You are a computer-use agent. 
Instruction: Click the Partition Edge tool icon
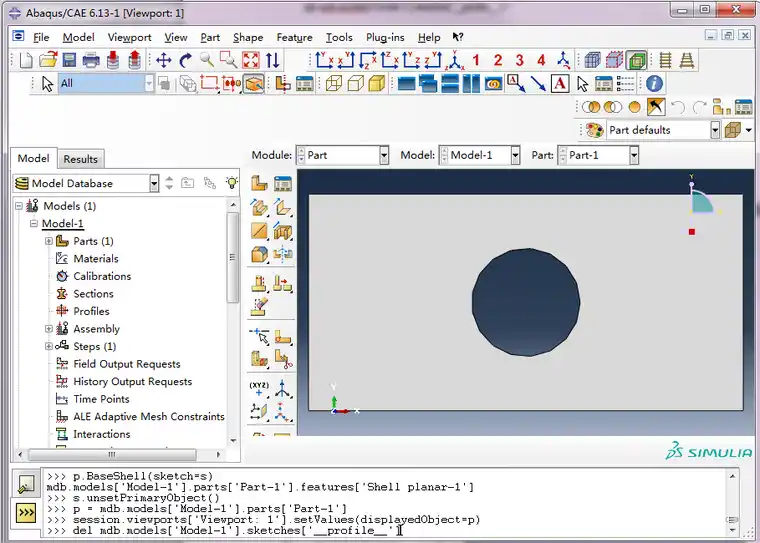coord(259,335)
